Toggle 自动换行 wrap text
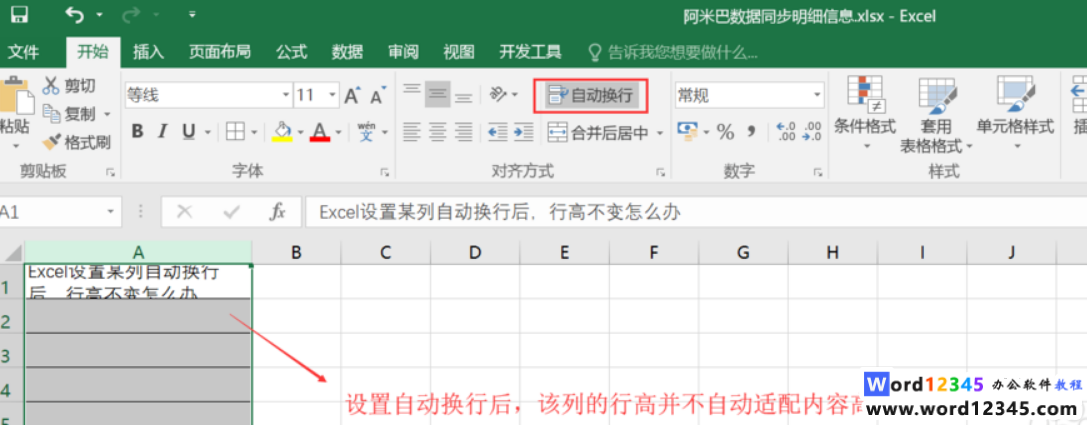The height and width of the screenshot is (425, 1087). [591, 95]
